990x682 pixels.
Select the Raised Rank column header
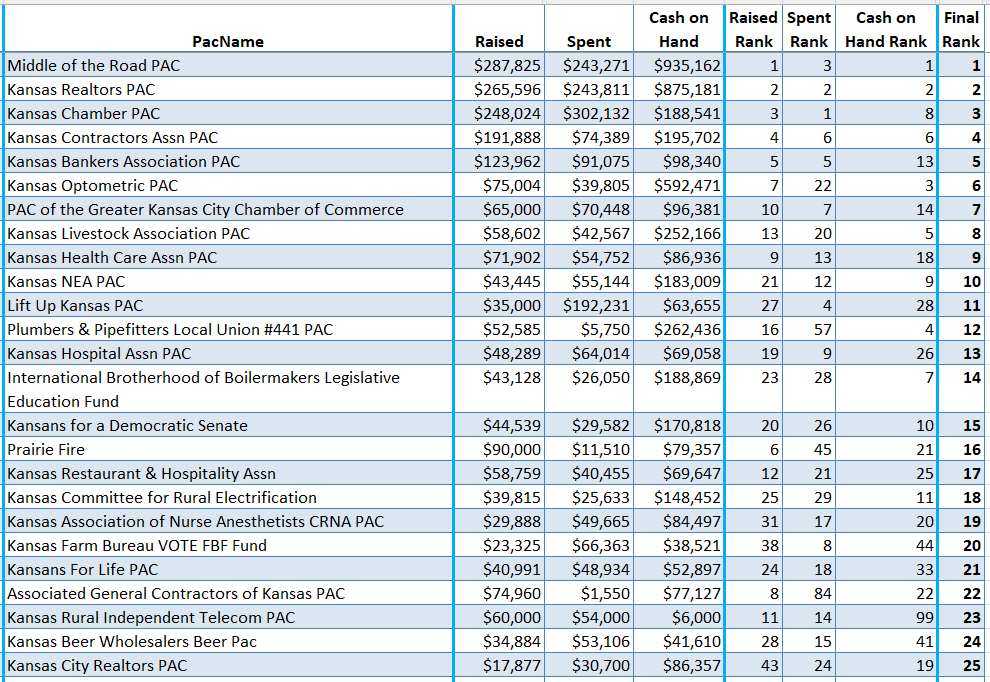[753, 29]
